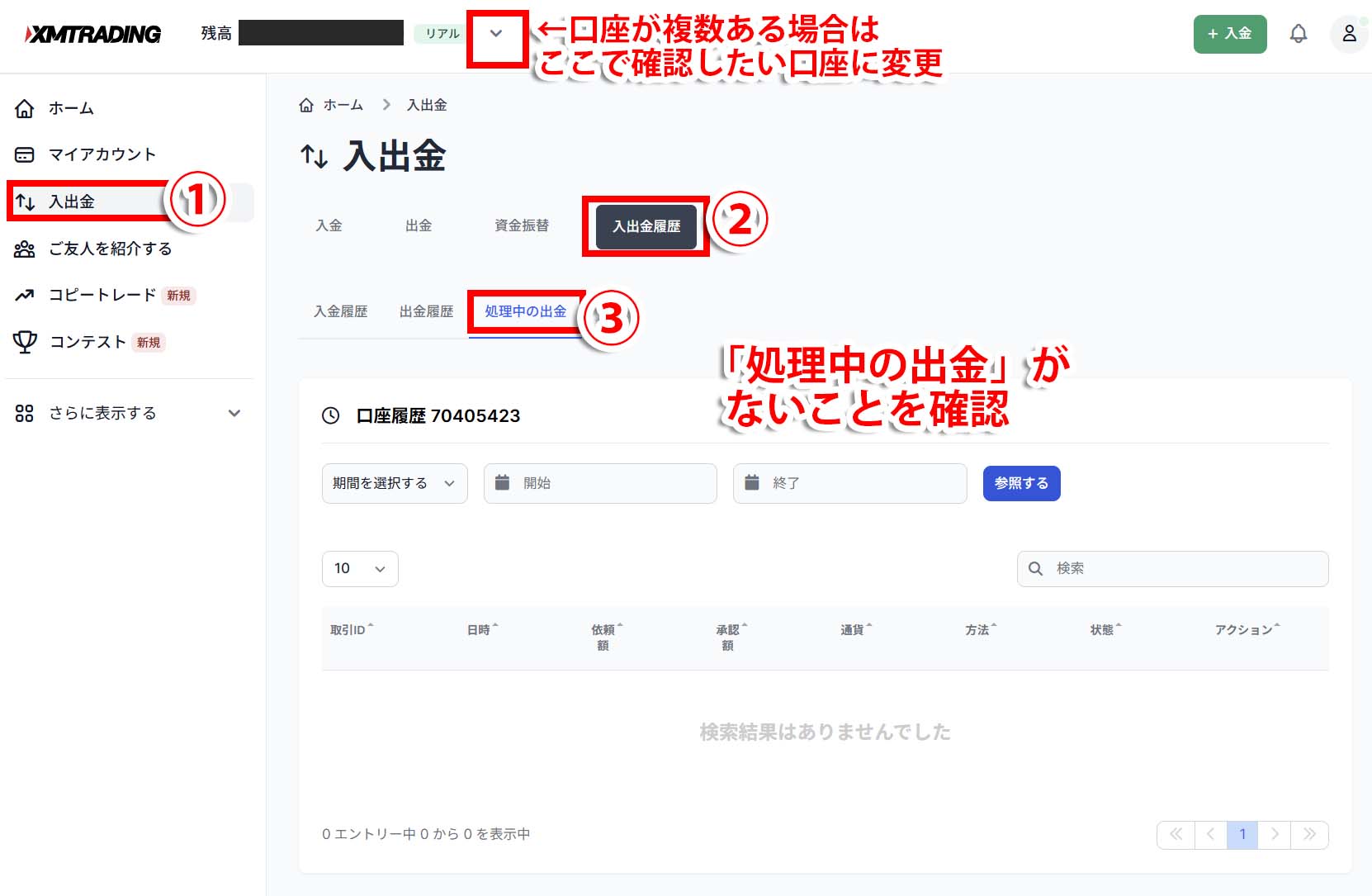Sort by 依頼額 column
Screen dimensions: 1372x896
coord(607,637)
